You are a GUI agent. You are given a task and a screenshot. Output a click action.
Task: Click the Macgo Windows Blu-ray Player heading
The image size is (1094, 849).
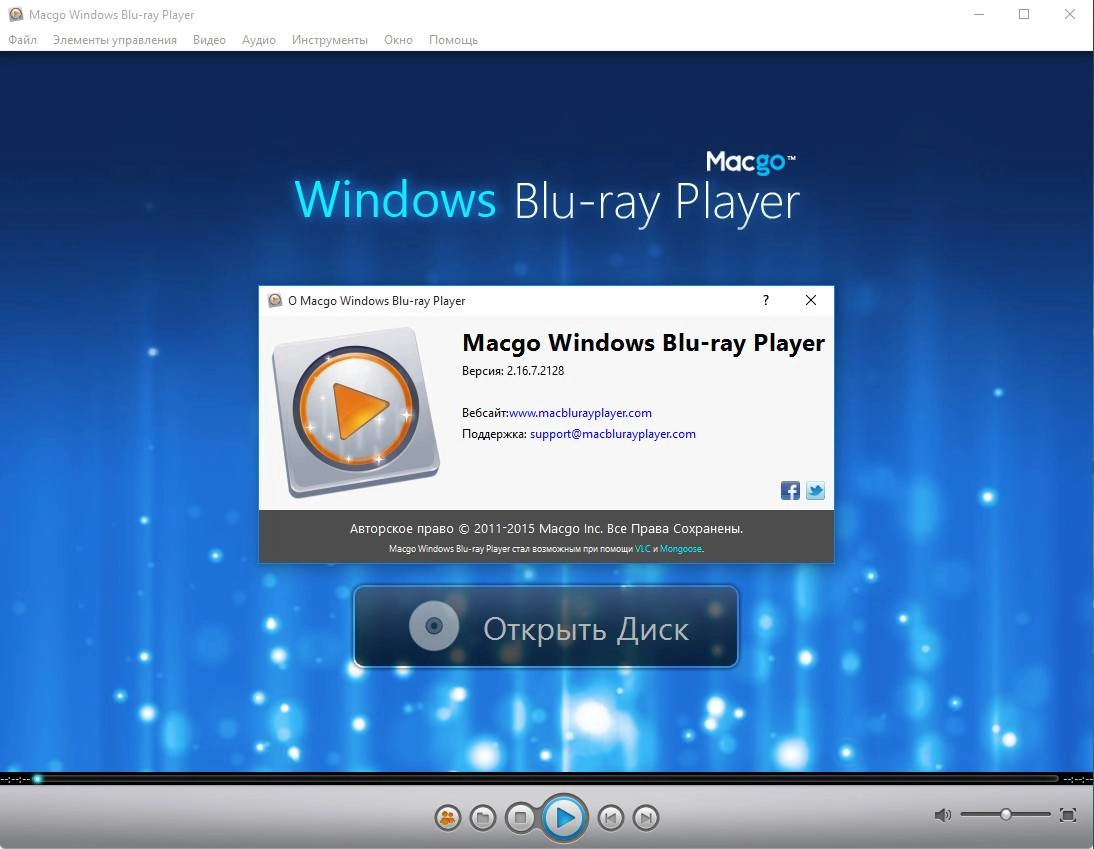point(643,343)
